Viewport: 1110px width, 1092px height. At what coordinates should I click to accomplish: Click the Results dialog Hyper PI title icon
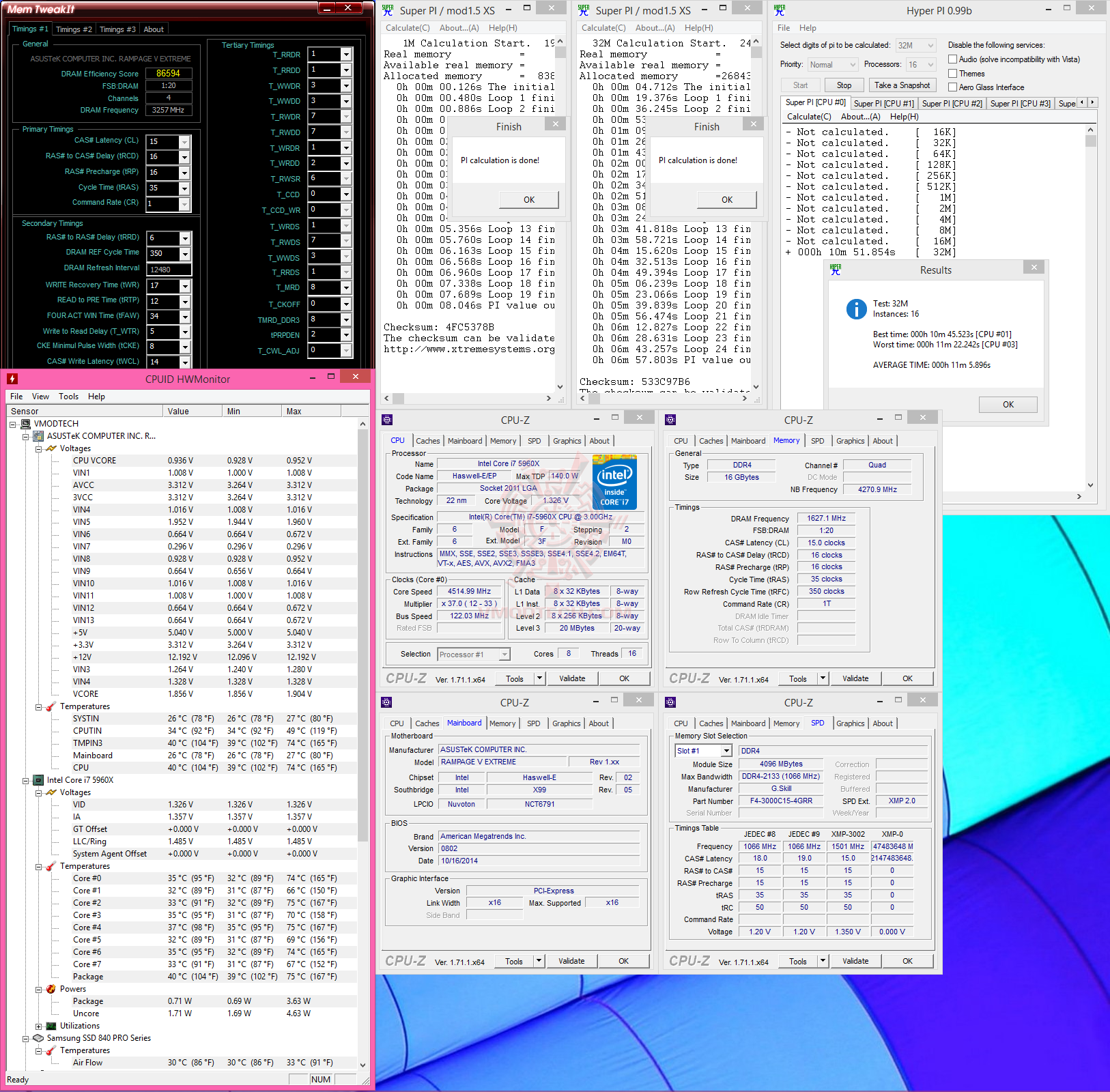point(836,270)
